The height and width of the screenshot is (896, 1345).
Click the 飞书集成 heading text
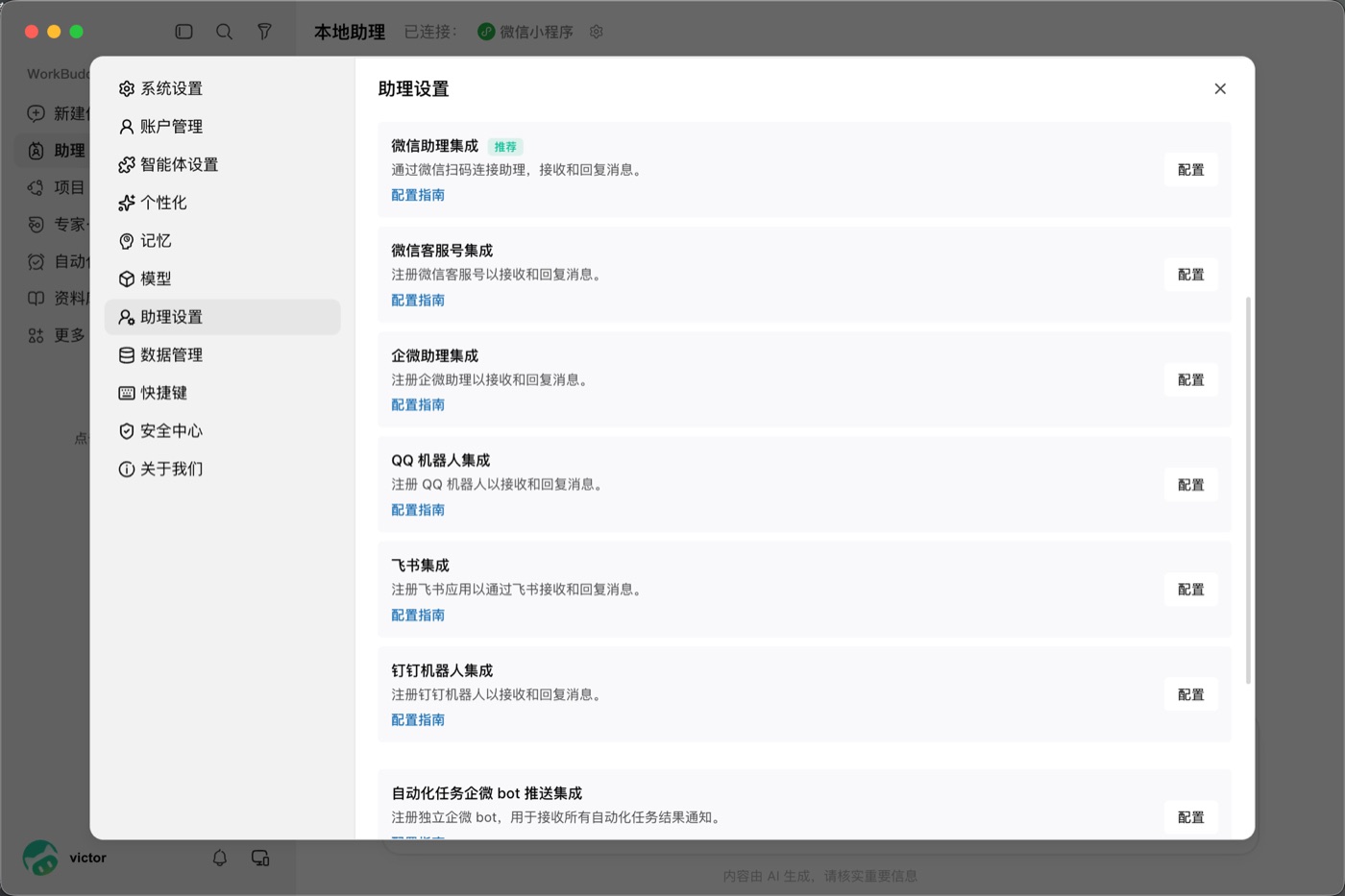click(x=420, y=566)
